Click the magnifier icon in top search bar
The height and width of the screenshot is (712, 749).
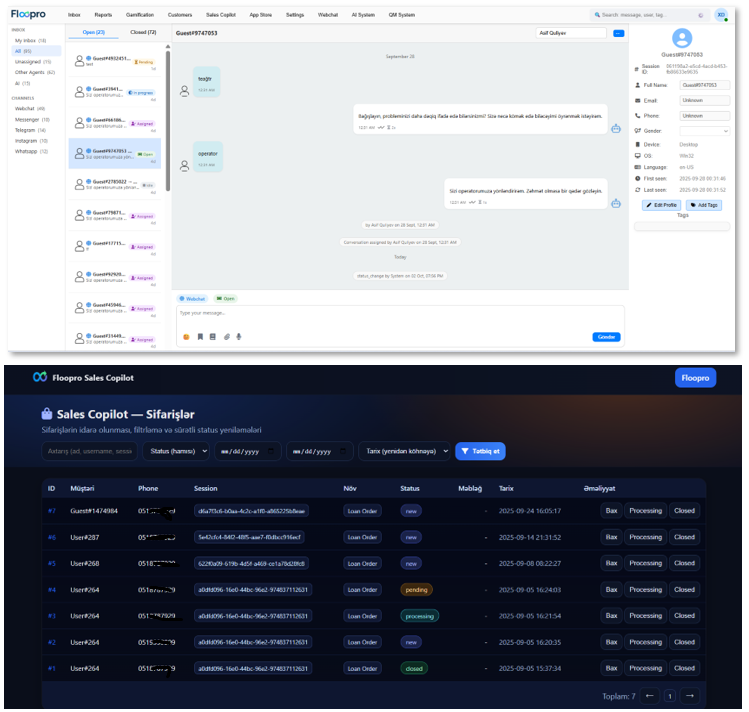click(x=597, y=15)
